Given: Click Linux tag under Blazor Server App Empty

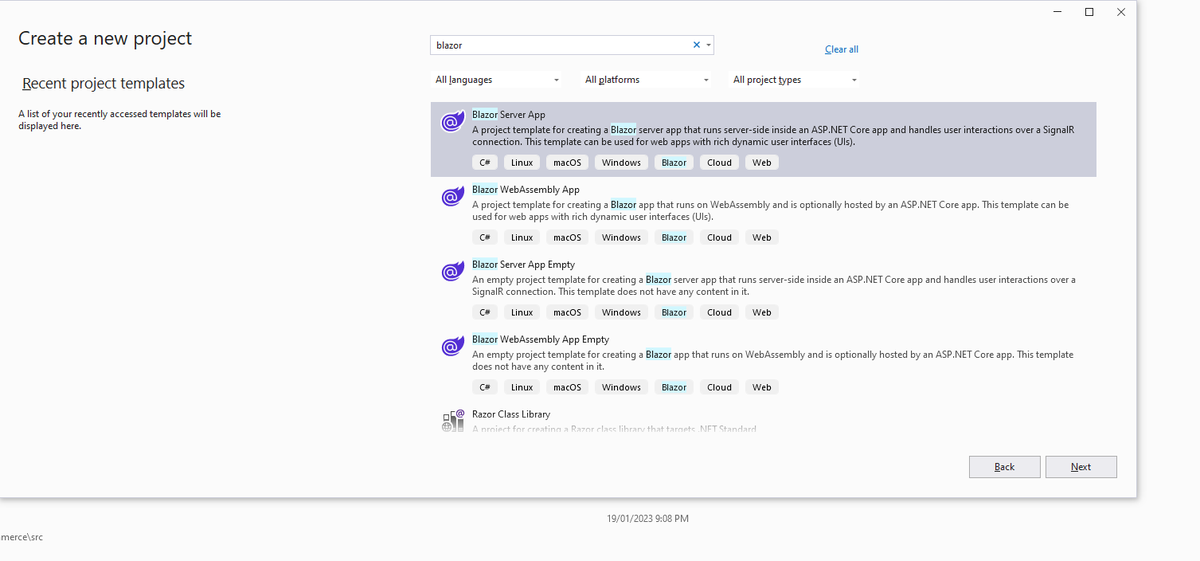Looking at the screenshot, I should (522, 312).
